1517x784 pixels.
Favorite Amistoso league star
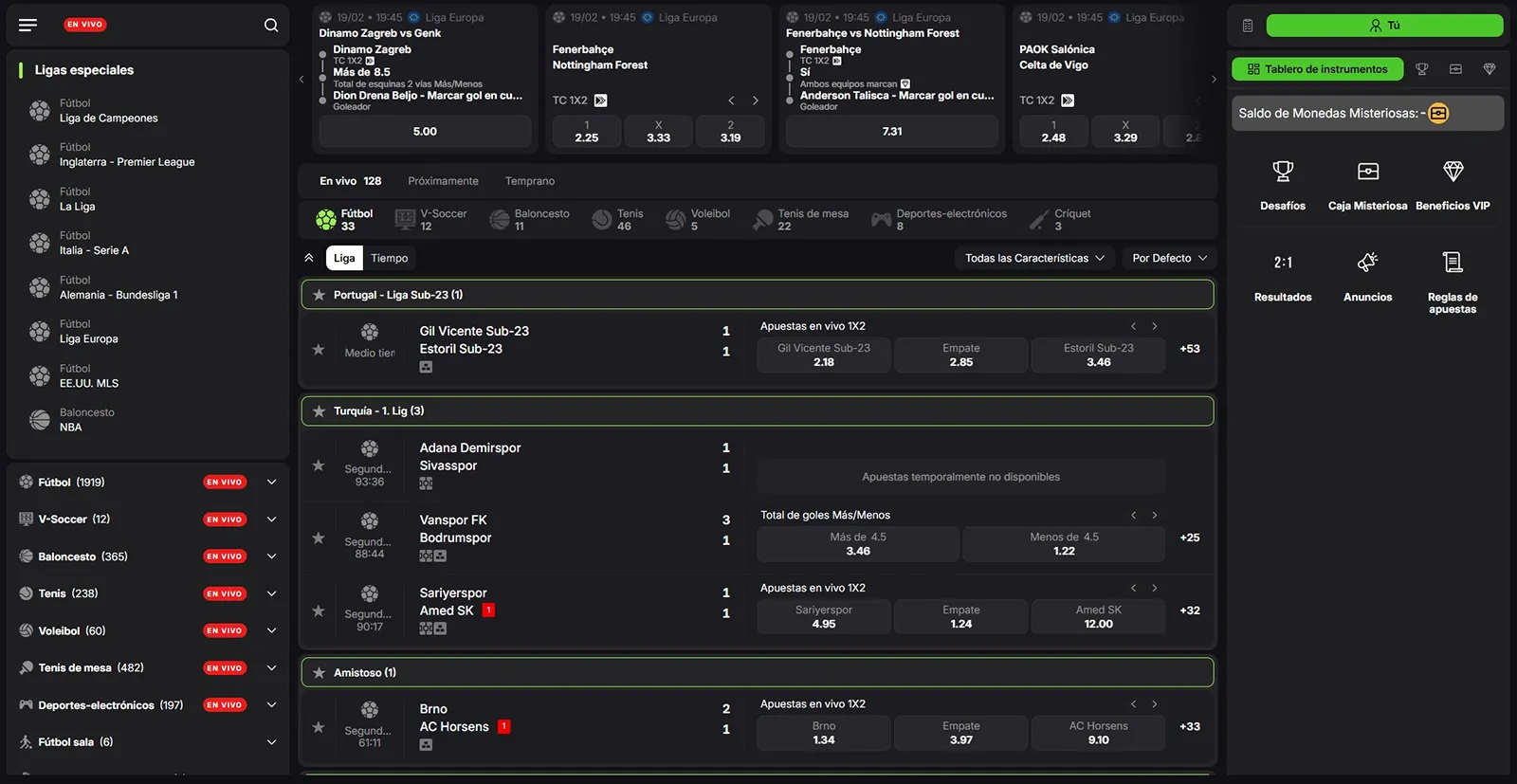click(319, 673)
